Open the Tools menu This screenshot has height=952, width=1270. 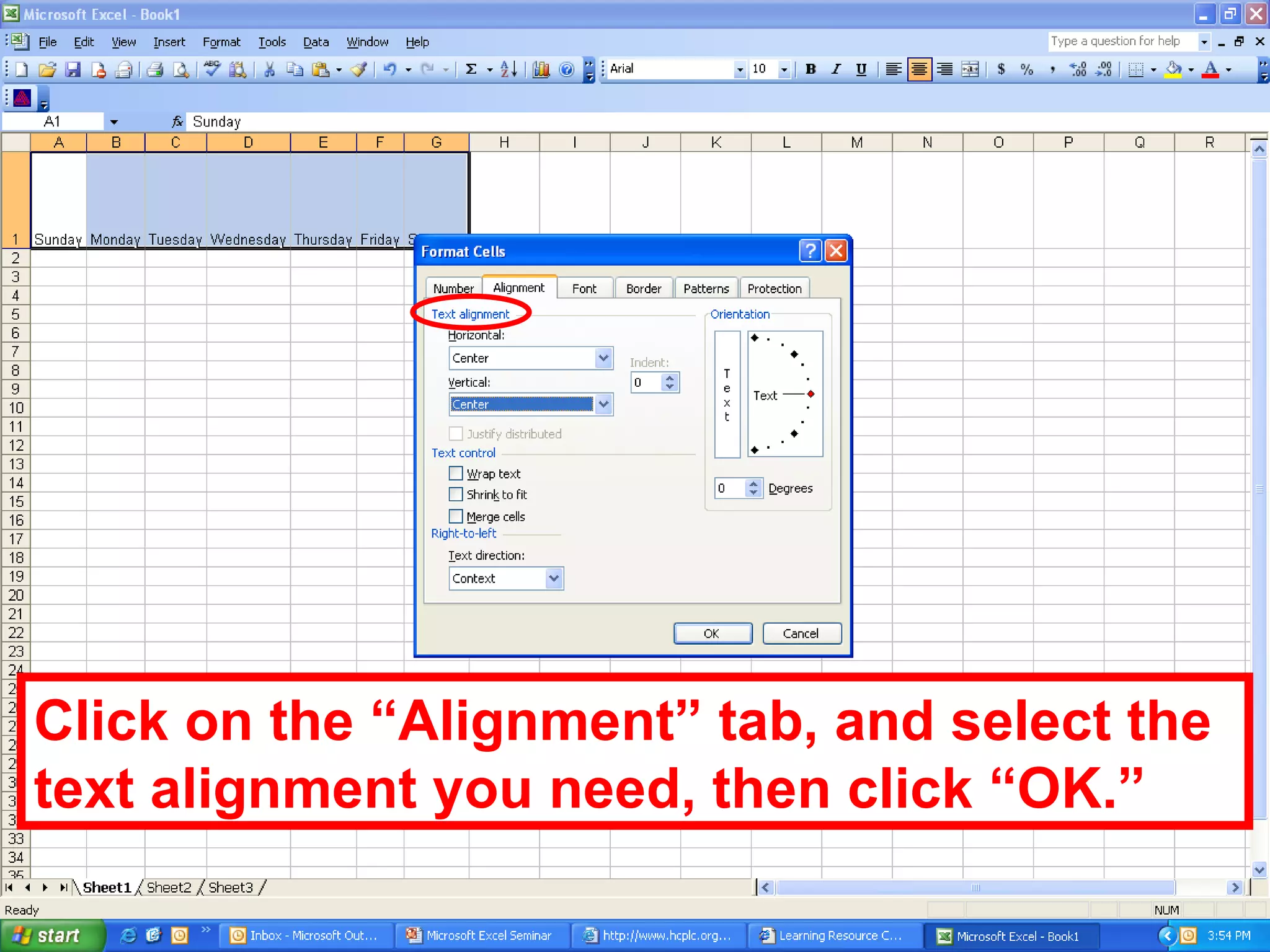pos(272,42)
